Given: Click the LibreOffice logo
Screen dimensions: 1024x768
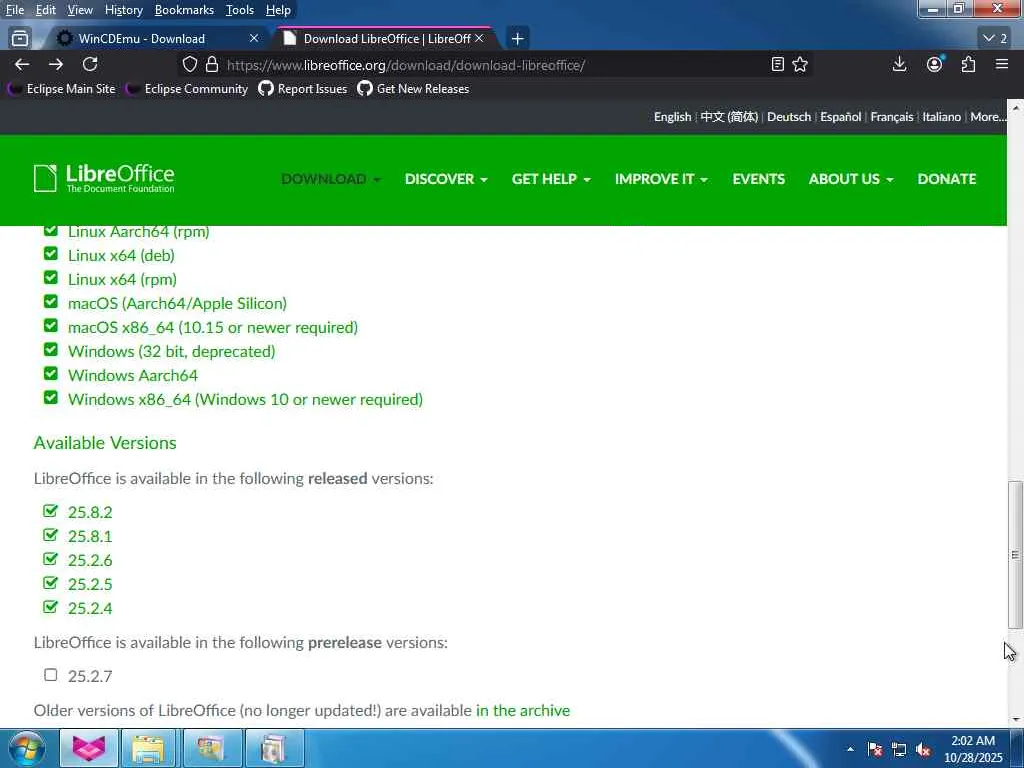Looking at the screenshot, I should click(x=104, y=178).
